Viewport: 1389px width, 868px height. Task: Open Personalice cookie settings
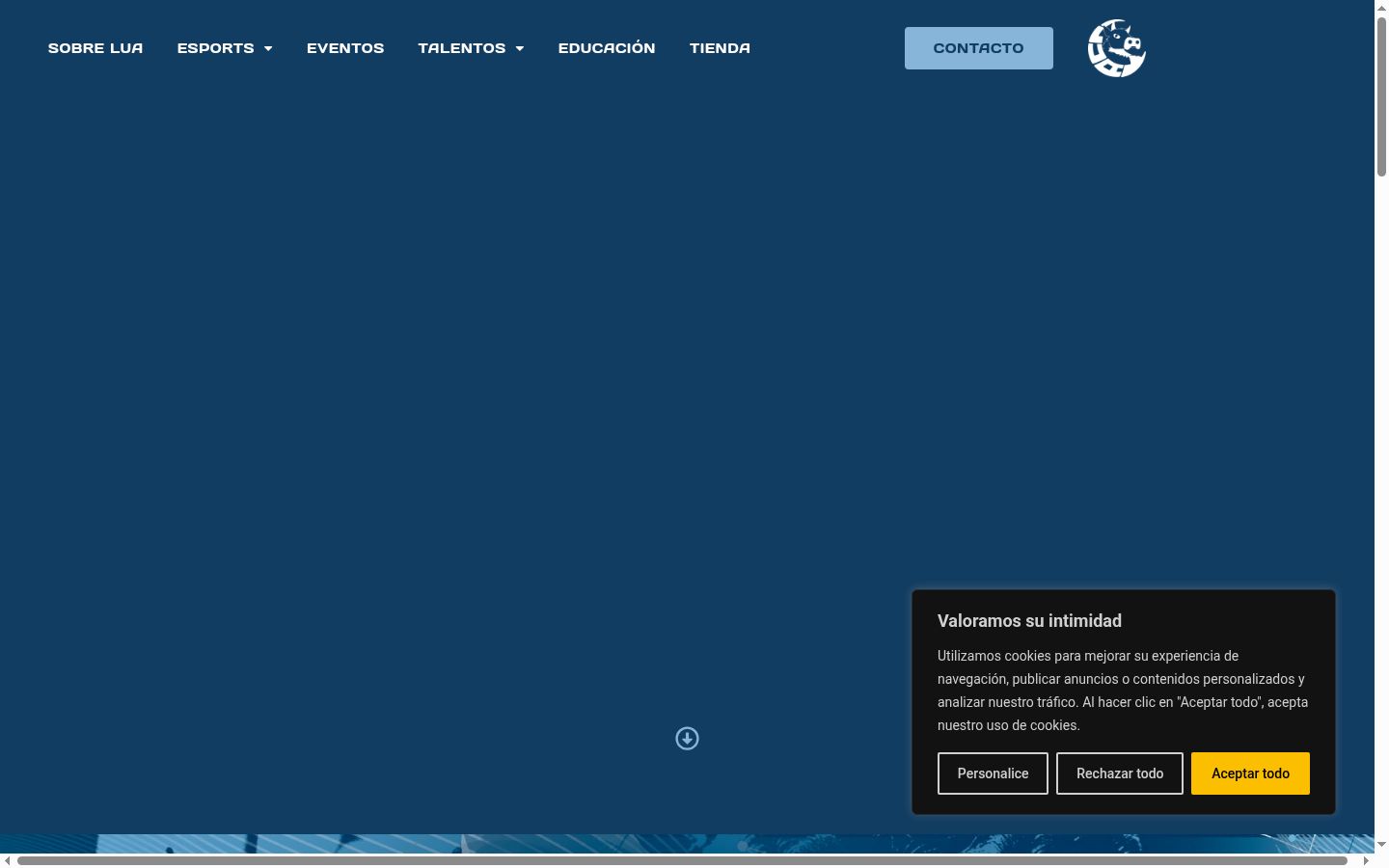tap(993, 773)
